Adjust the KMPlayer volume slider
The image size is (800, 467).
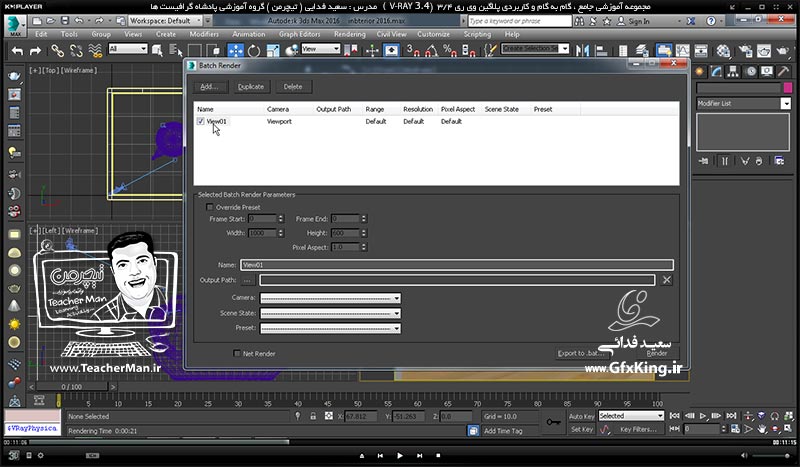[771, 455]
